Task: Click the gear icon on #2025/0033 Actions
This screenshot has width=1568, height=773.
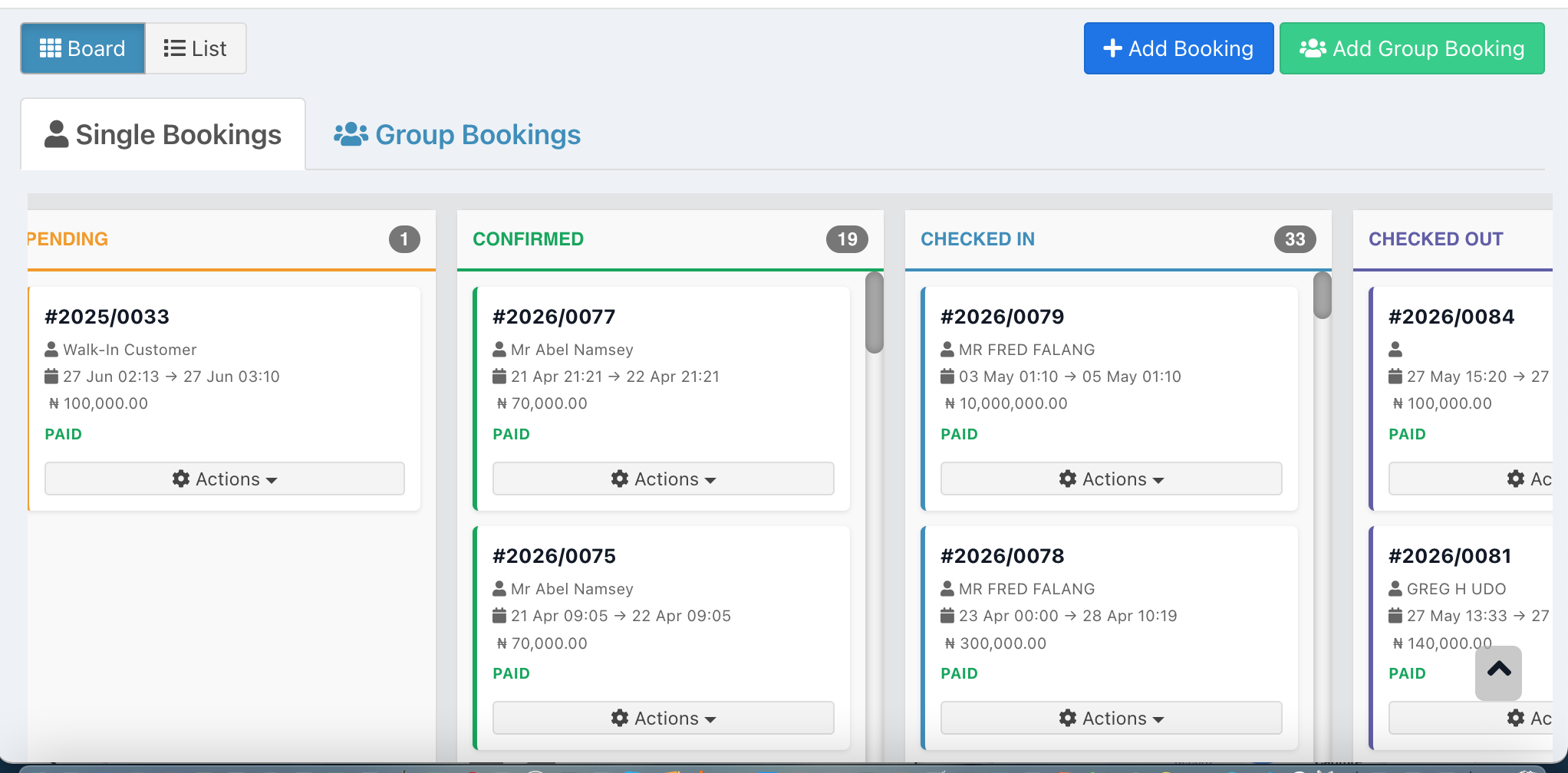Action: click(181, 479)
